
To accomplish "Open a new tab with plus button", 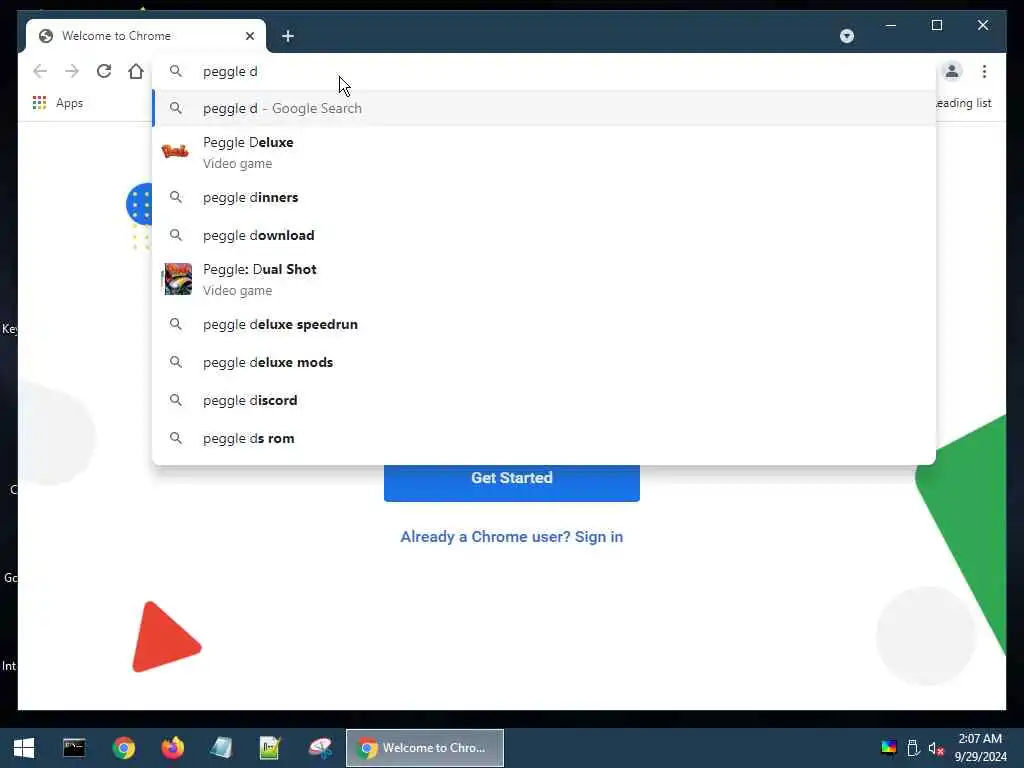I will click(x=288, y=36).
